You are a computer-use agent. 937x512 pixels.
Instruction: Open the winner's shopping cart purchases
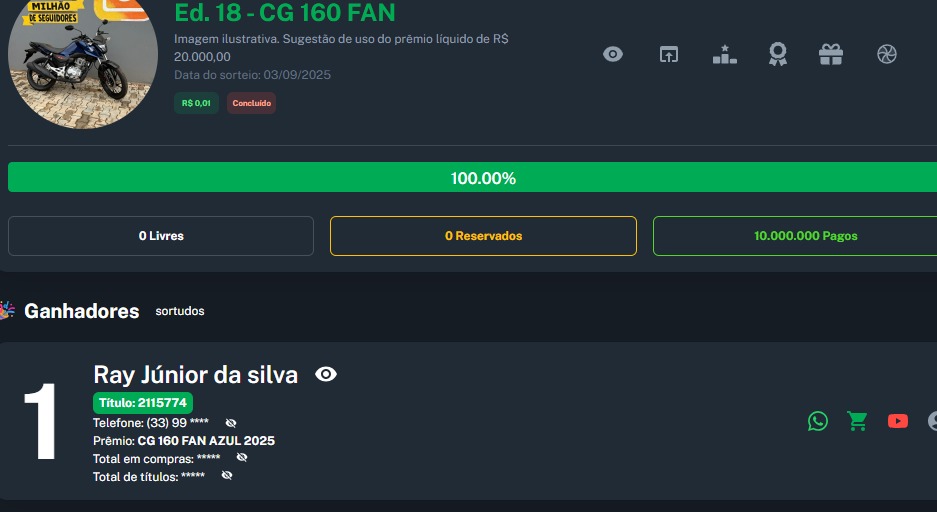pos(857,421)
